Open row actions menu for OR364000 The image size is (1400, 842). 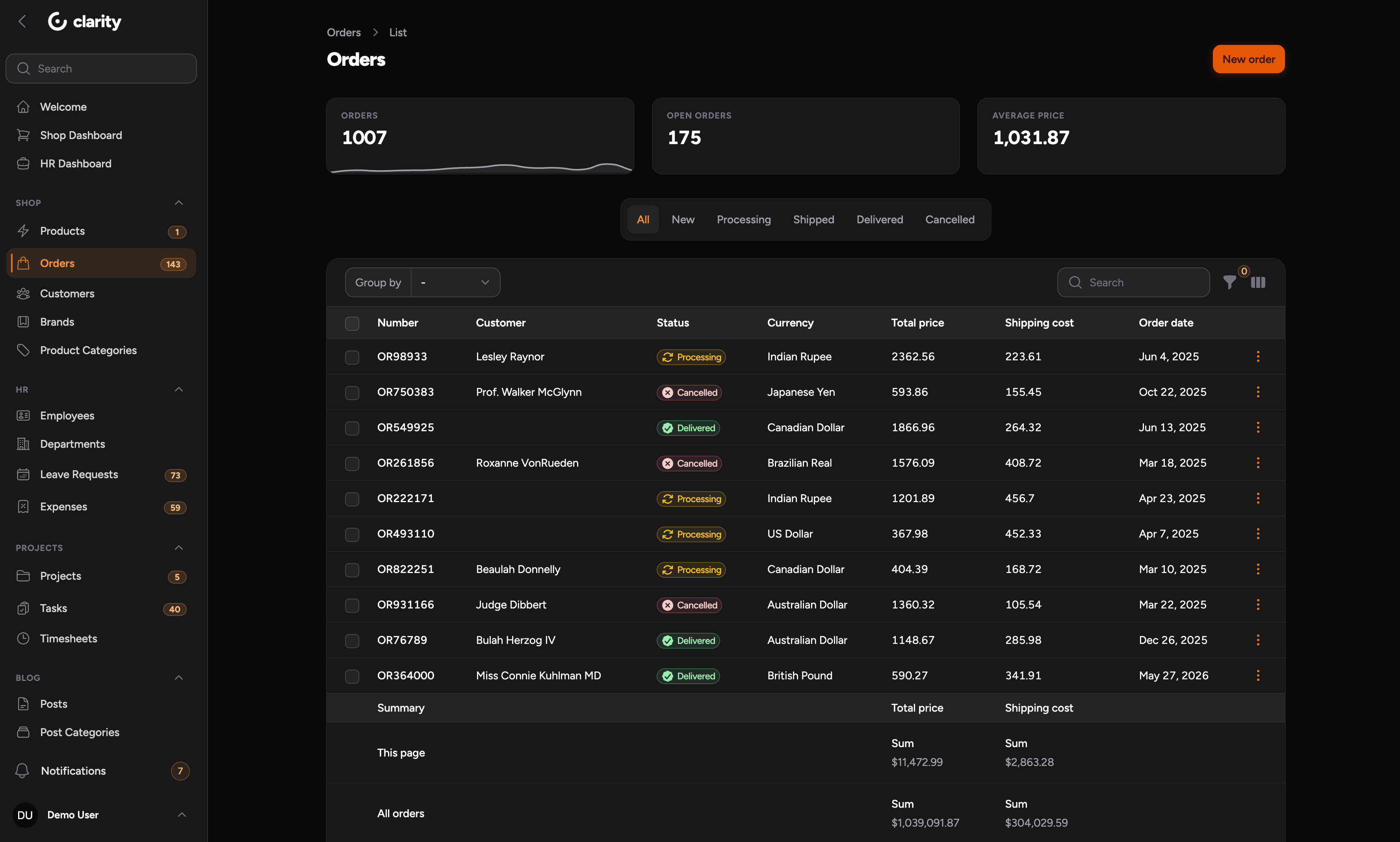1258,675
